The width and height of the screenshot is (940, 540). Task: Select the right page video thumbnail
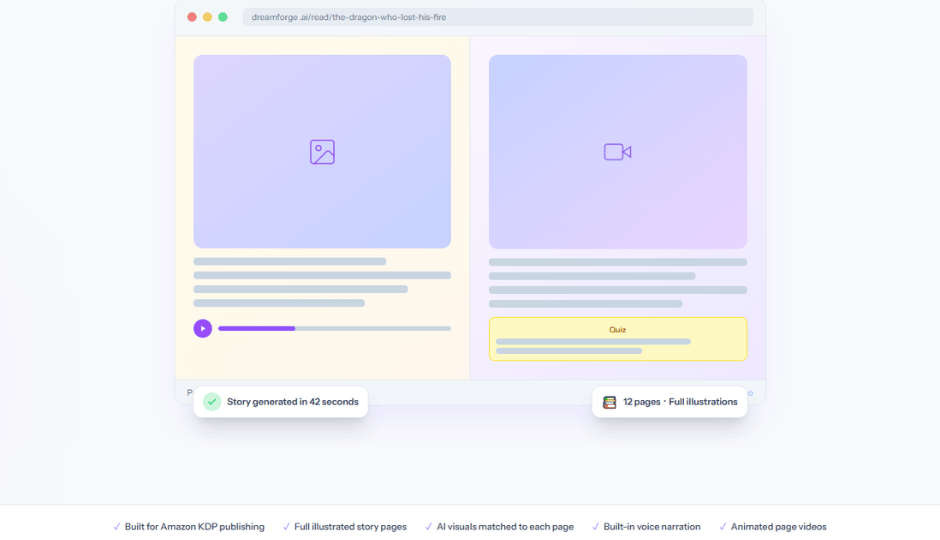coord(617,152)
